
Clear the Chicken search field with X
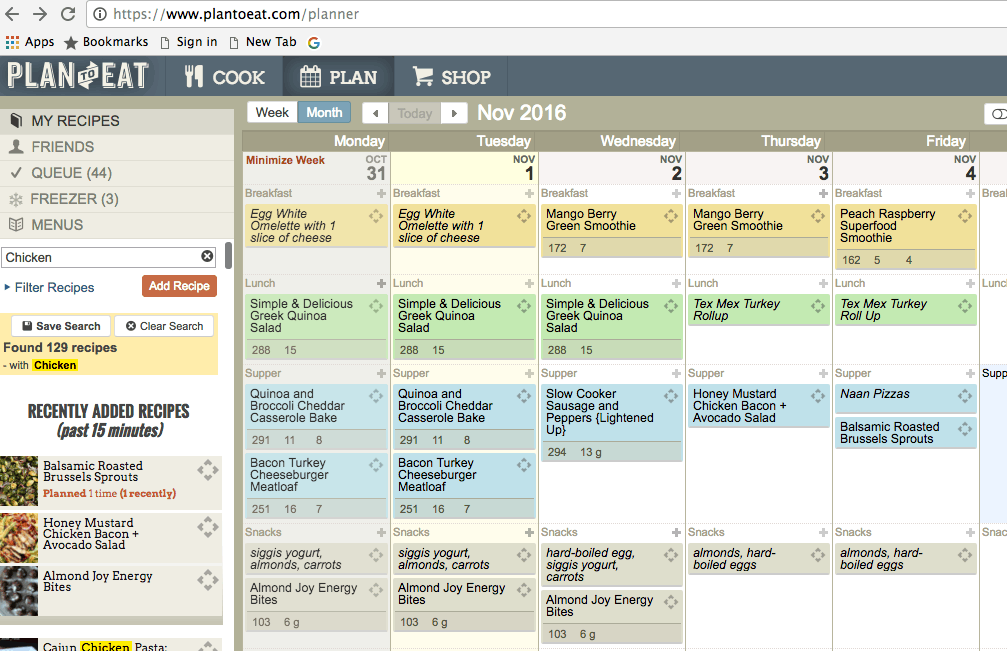click(207, 256)
